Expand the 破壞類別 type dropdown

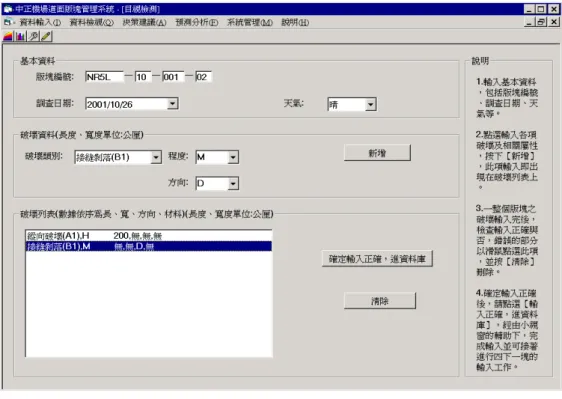click(156, 157)
